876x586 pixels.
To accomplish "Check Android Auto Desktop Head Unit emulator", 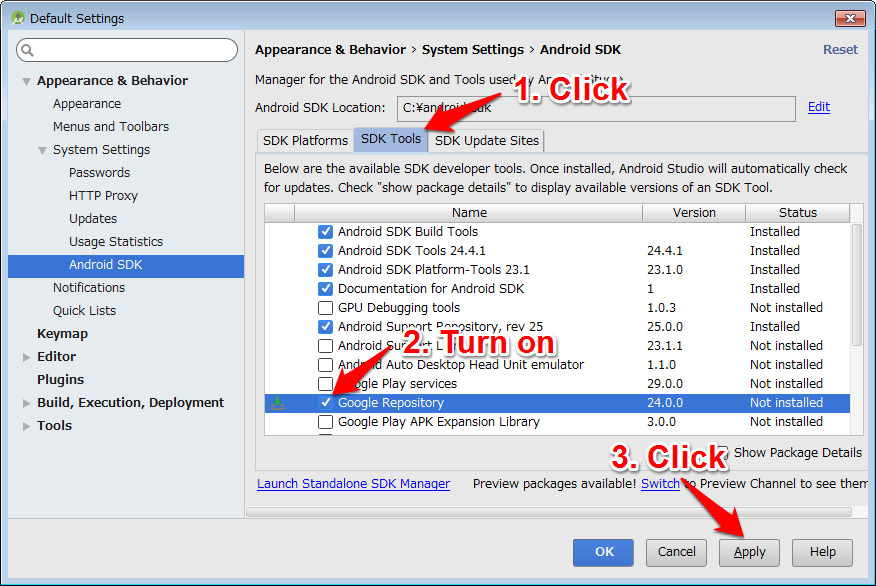I will point(325,365).
